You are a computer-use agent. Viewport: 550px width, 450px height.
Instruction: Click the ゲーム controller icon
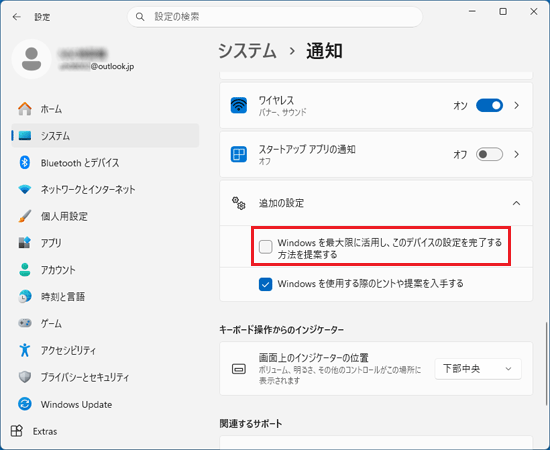click(25, 323)
